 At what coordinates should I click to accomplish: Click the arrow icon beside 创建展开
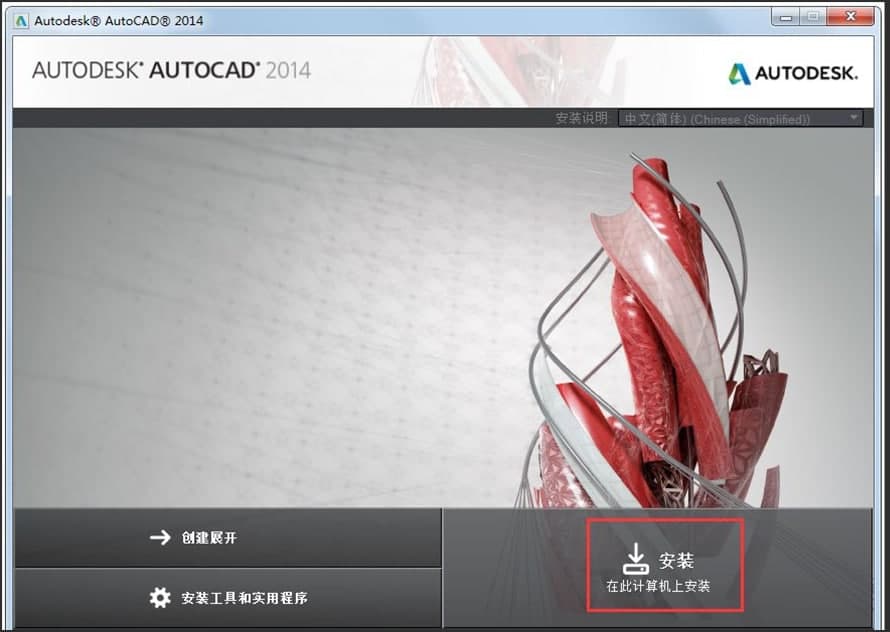pos(160,537)
